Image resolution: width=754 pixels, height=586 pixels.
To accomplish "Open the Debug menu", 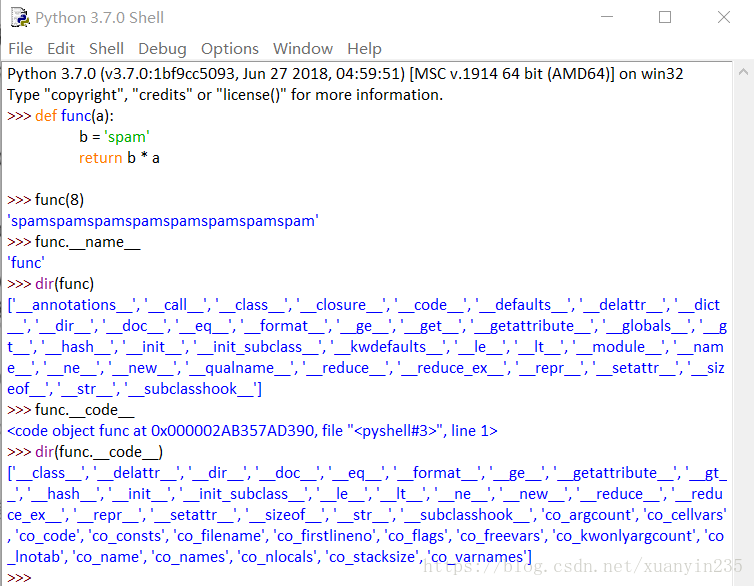I will tap(162, 49).
